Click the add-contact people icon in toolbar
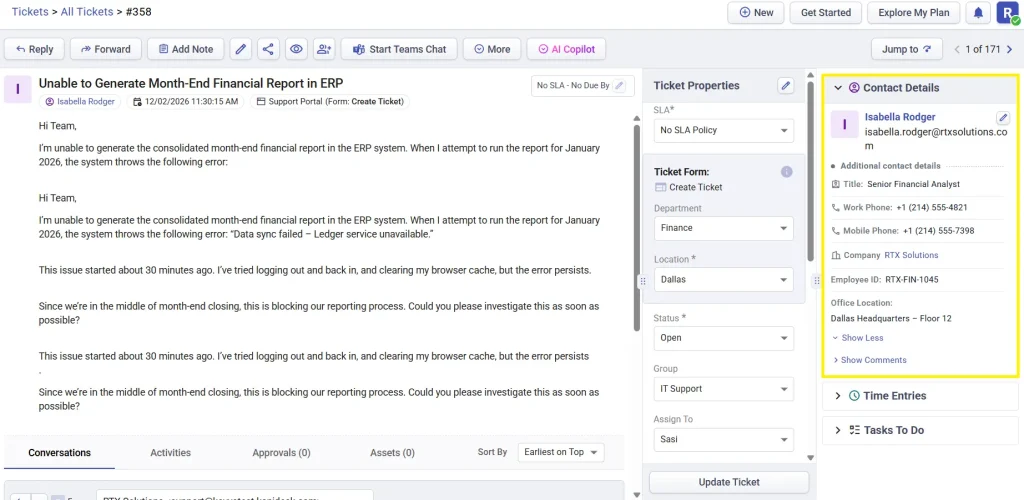This screenshot has height=500, width=1024. 323,49
